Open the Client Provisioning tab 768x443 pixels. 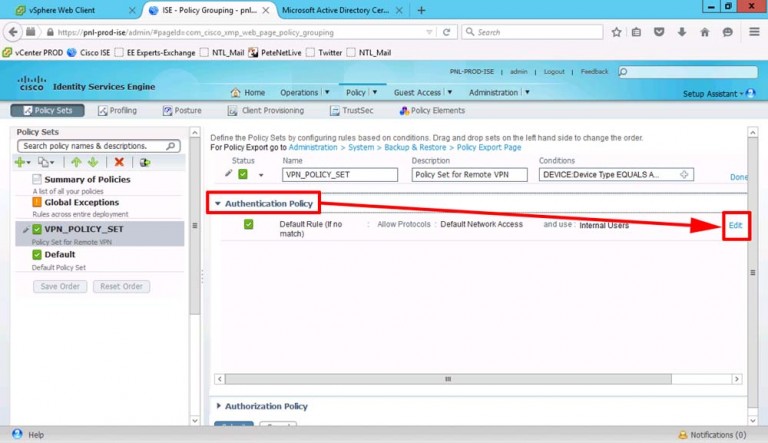click(x=265, y=110)
